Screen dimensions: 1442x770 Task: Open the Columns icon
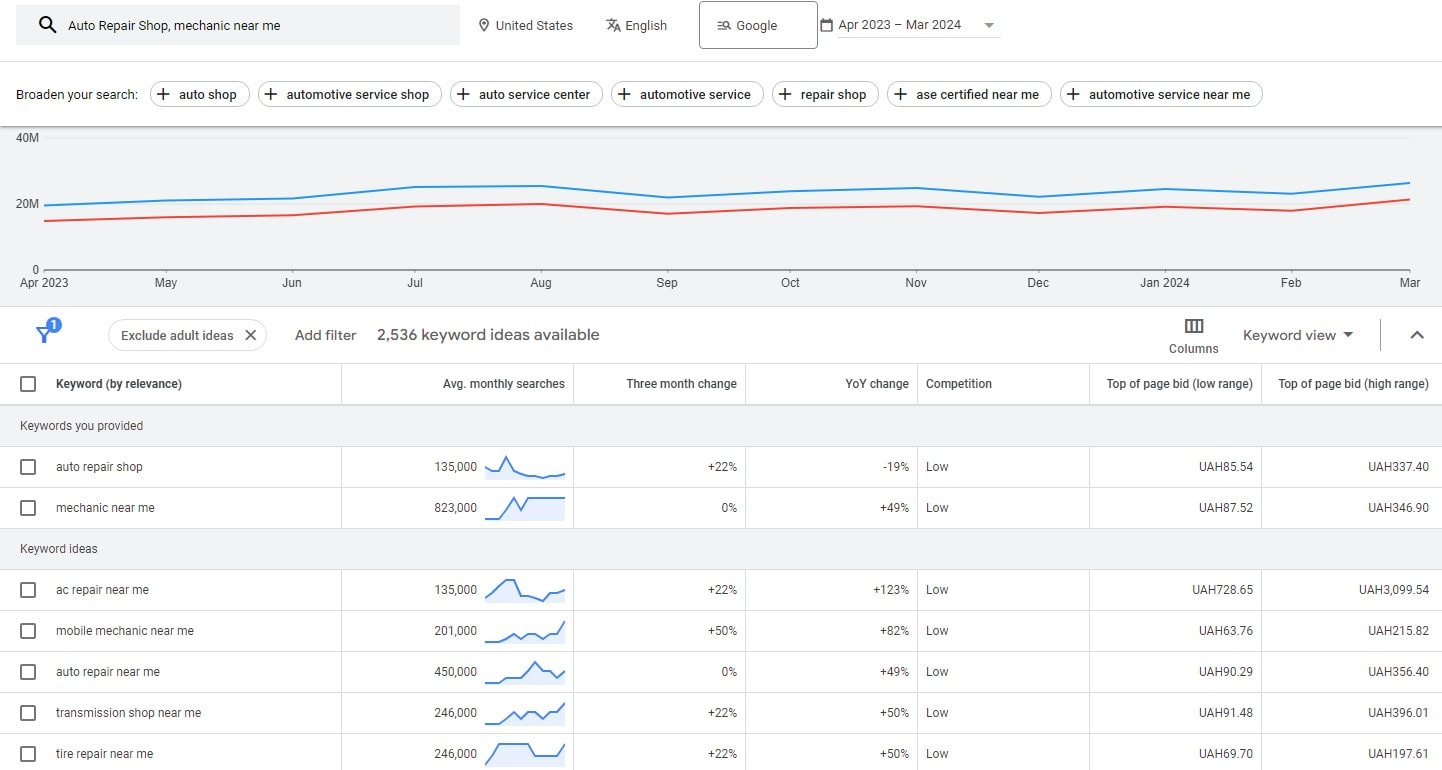point(1193,327)
